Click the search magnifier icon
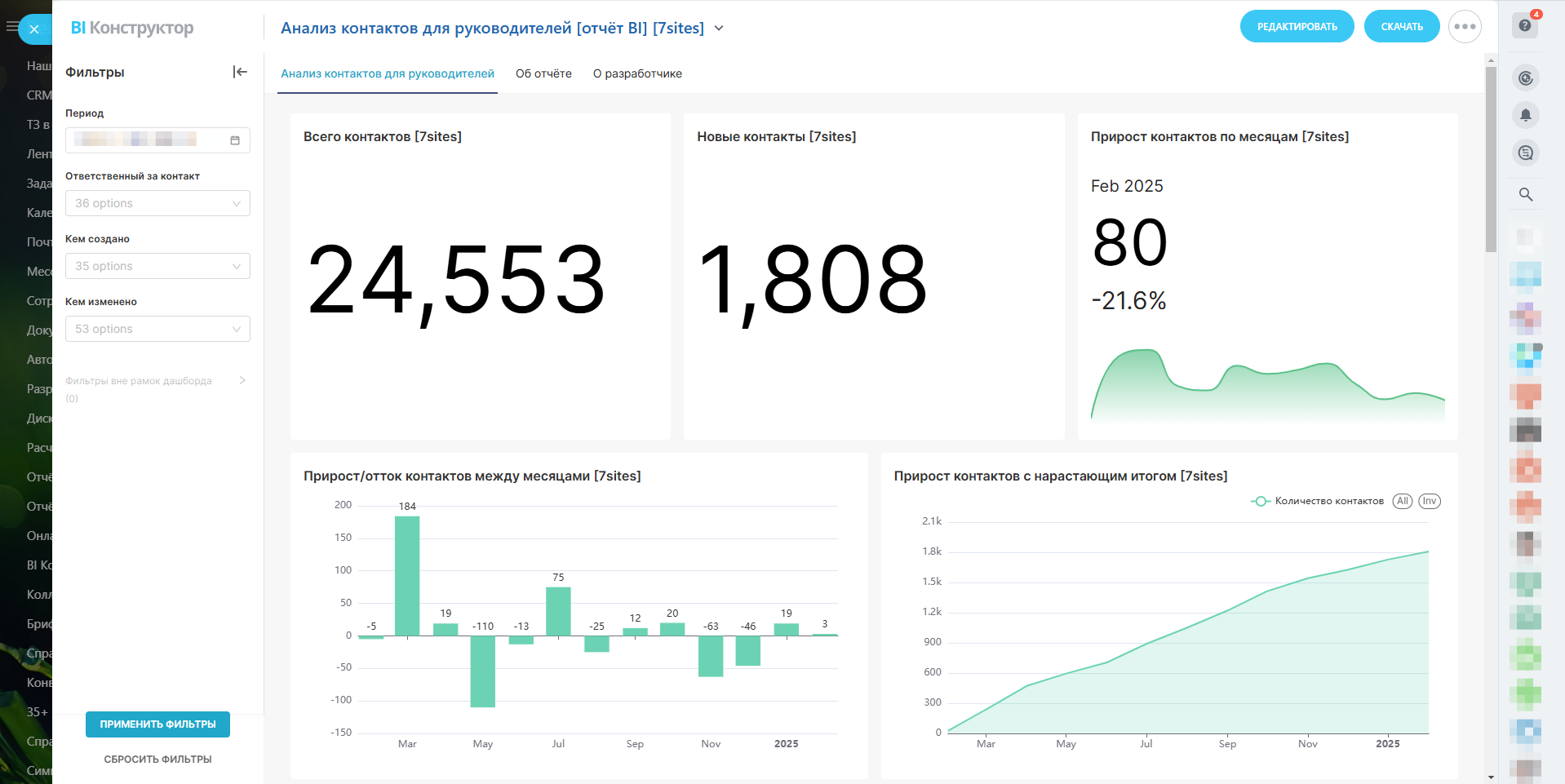The image size is (1565, 784). point(1525,194)
